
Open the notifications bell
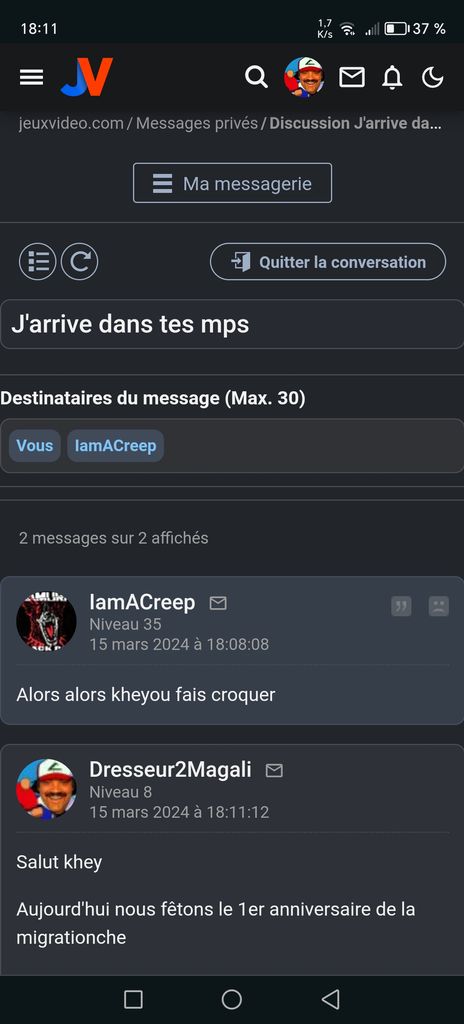[392, 78]
